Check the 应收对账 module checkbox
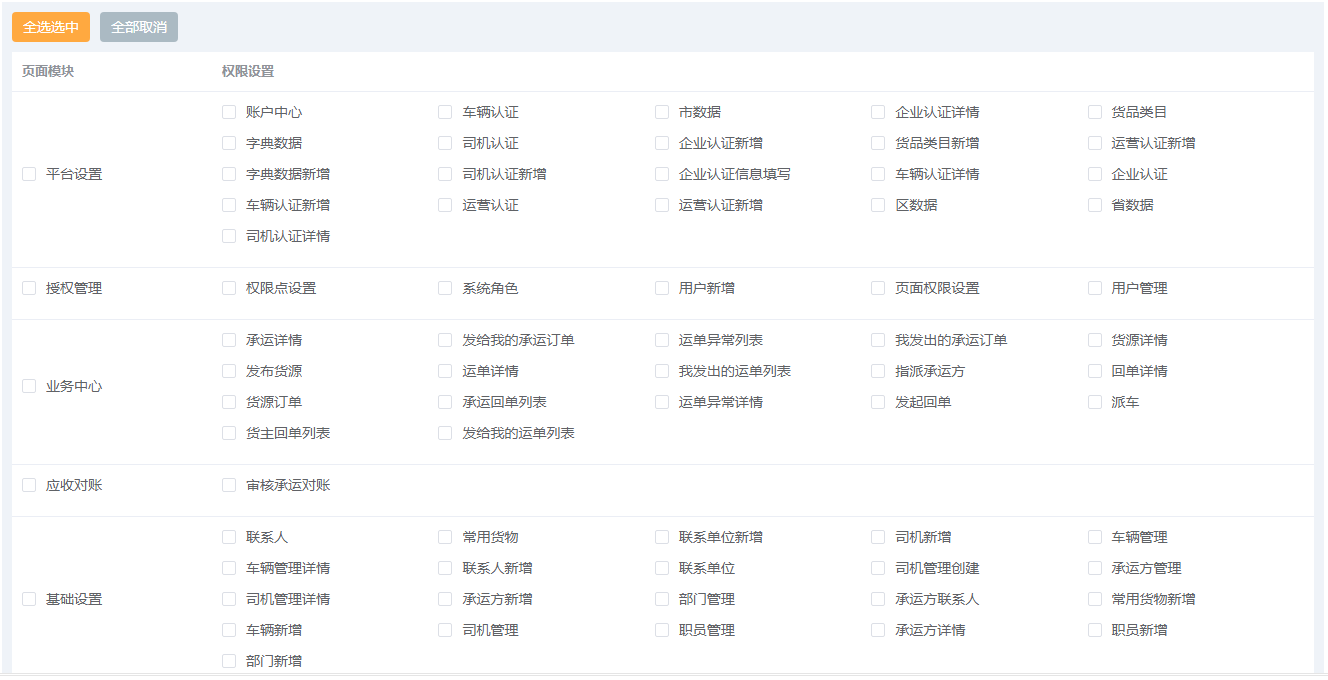This screenshot has width=1328, height=680. pos(29,485)
